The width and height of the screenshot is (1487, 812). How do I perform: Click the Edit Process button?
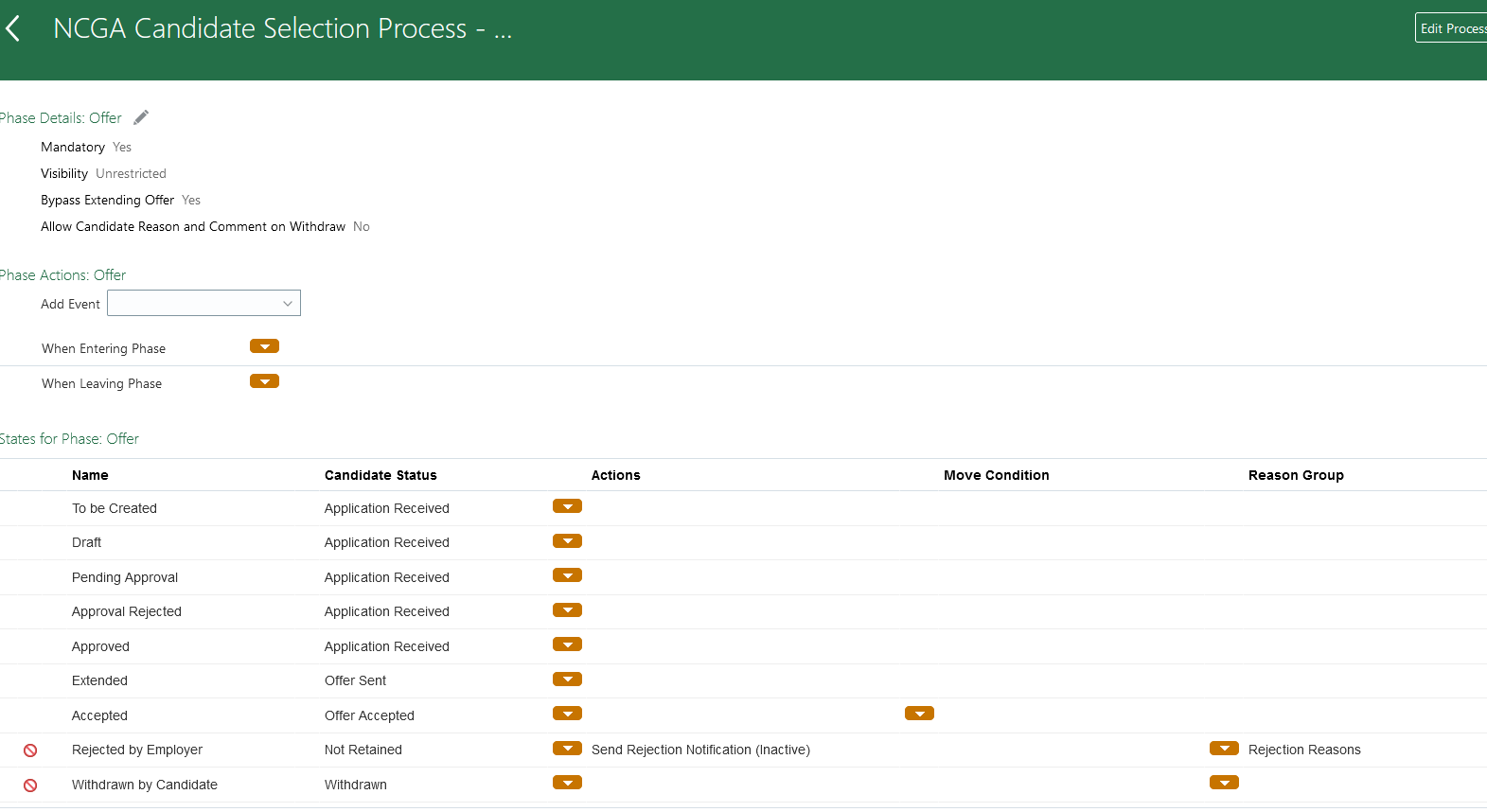[x=1452, y=28]
